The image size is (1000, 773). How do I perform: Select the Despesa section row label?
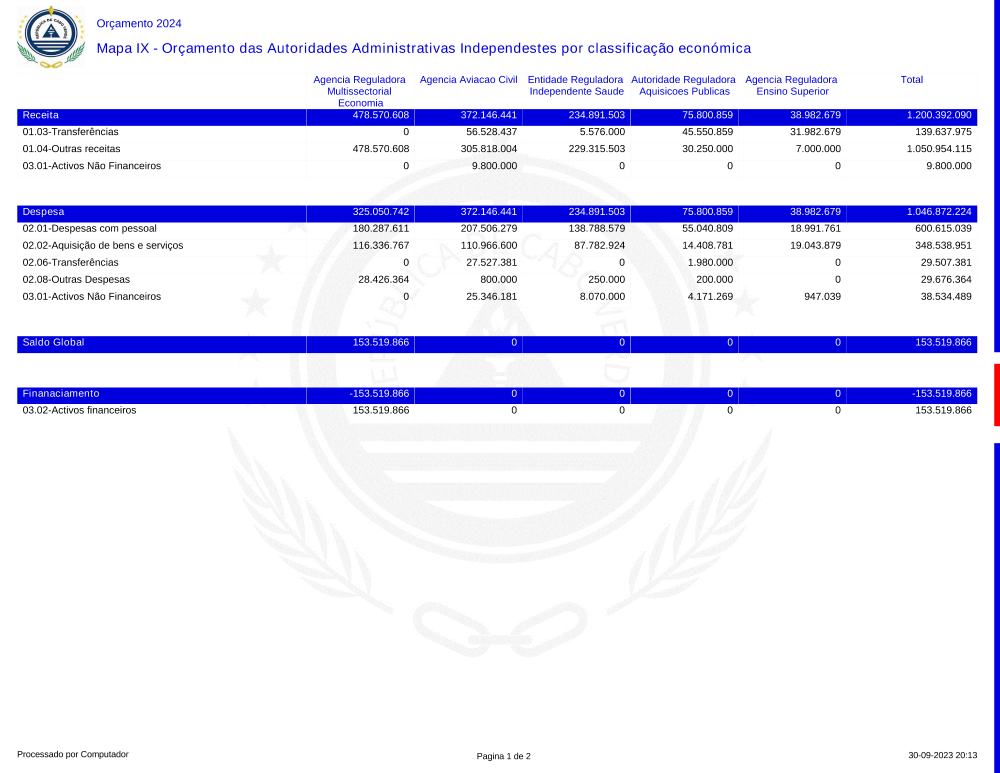coord(43,212)
